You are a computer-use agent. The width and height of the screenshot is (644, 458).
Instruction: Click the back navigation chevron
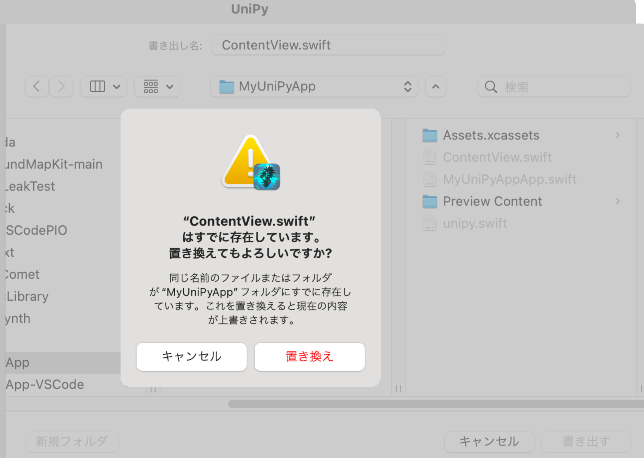pos(38,87)
